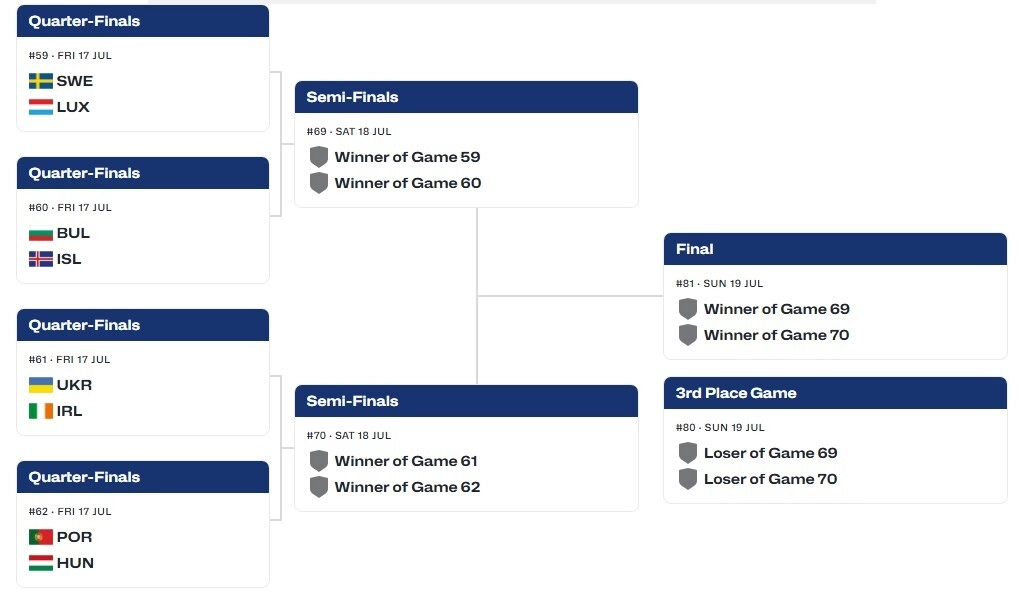
Task: Click the Hungary flag icon
Action: (41, 563)
